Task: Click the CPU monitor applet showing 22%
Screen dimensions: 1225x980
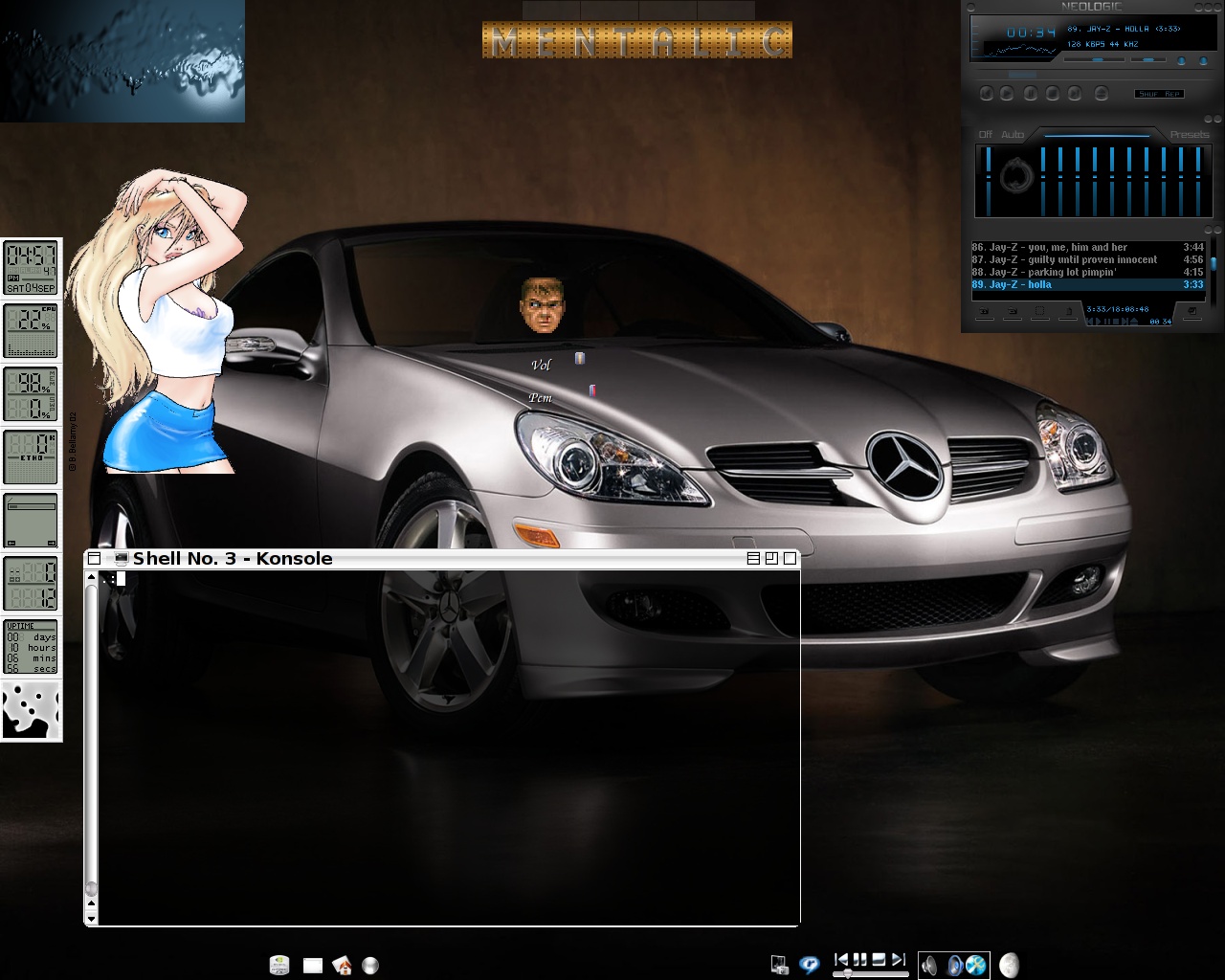Action: 32,331
